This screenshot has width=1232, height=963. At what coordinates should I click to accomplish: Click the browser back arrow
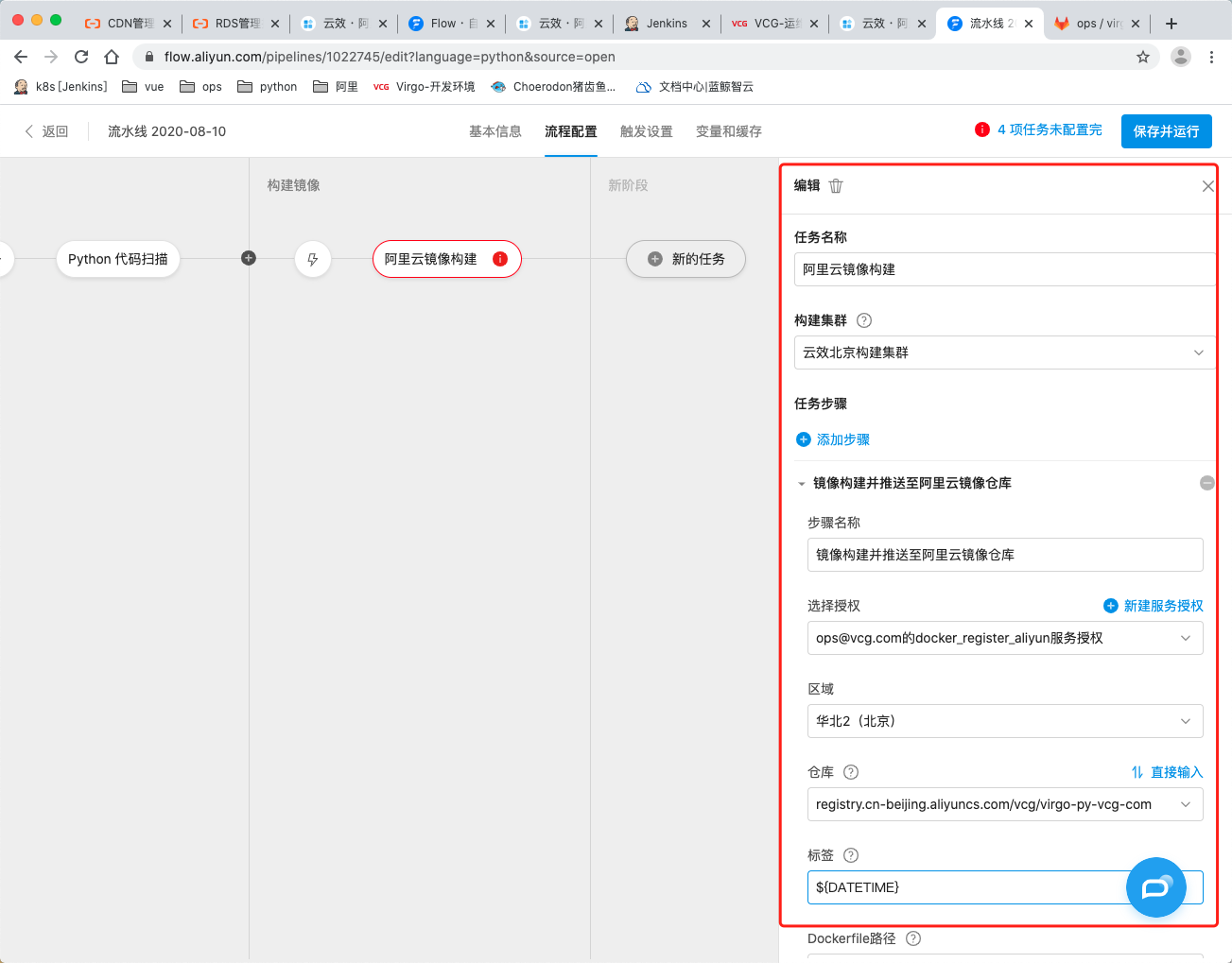point(21,57)
